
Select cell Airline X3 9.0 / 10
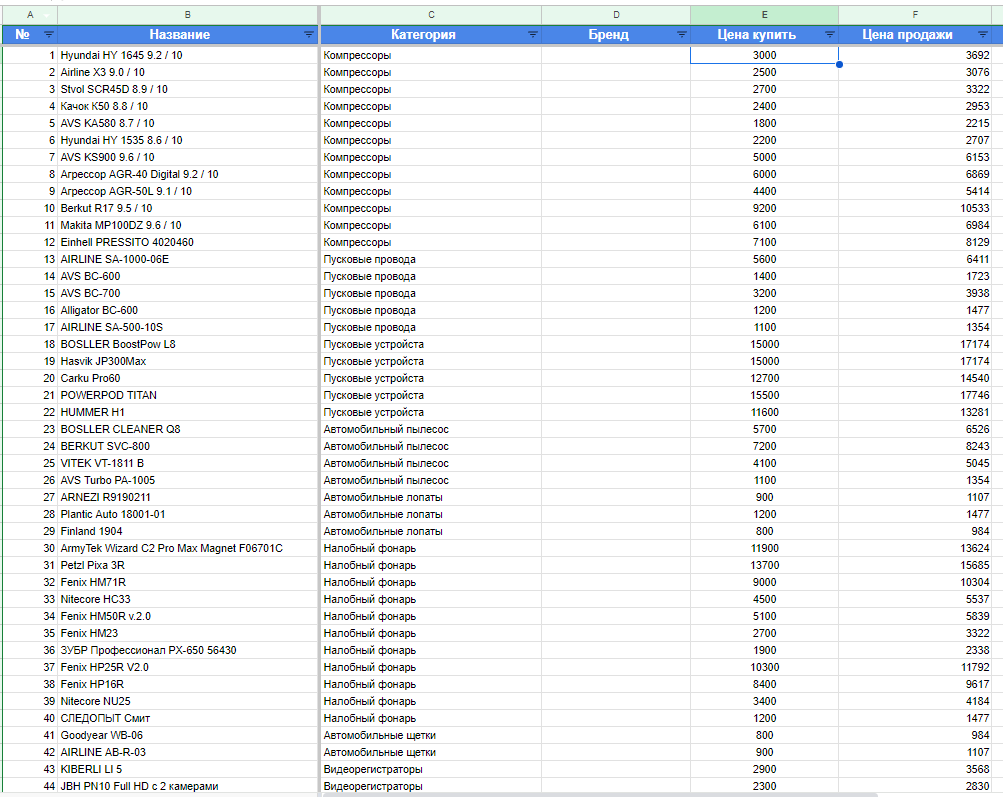click(187, 72)
